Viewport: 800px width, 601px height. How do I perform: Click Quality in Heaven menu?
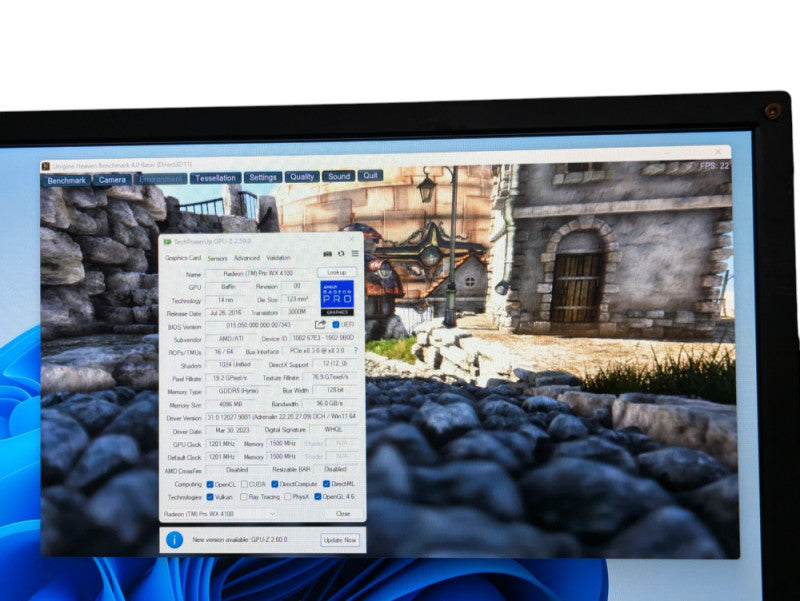302,177
